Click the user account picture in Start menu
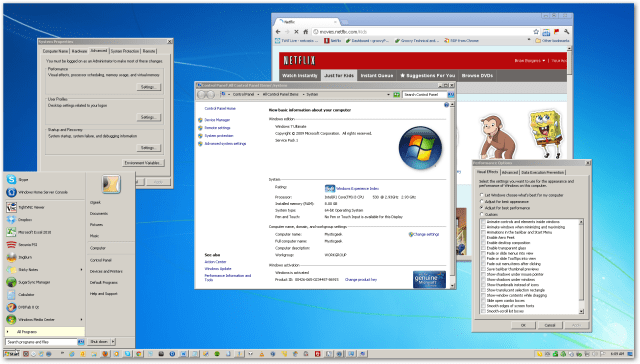 tap(111, 184)
